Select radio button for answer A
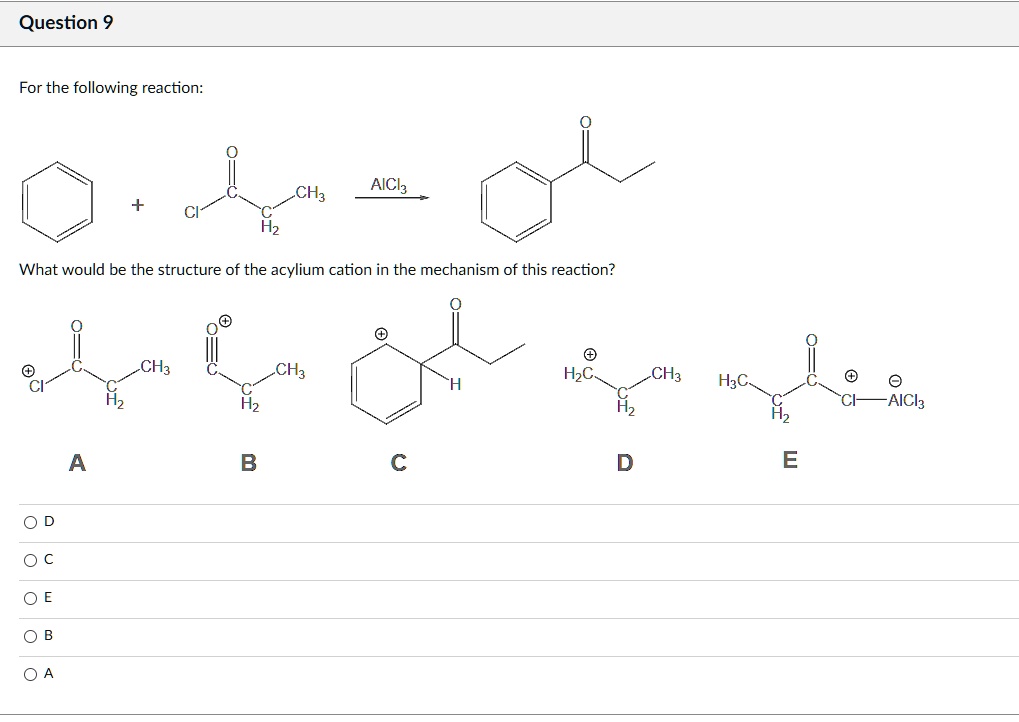 click(x=31, y=672)
